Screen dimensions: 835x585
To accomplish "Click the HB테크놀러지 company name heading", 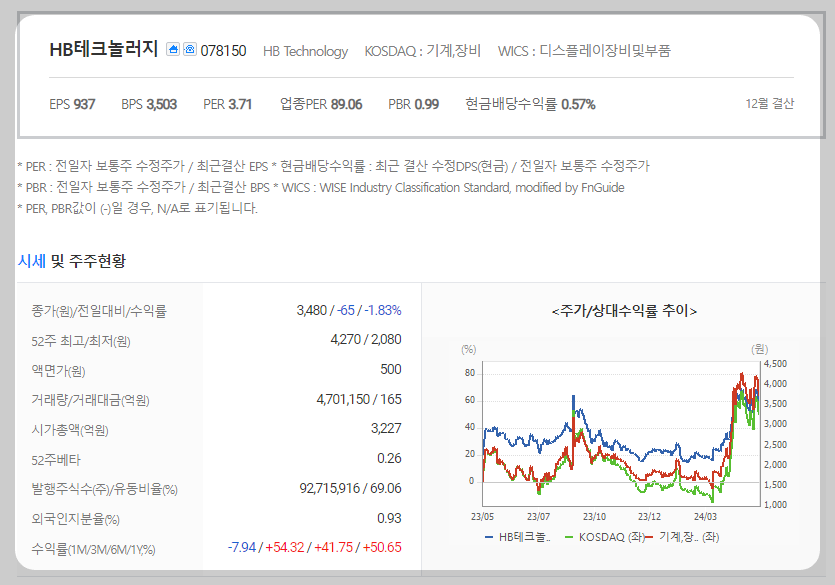I will [104, 50].
